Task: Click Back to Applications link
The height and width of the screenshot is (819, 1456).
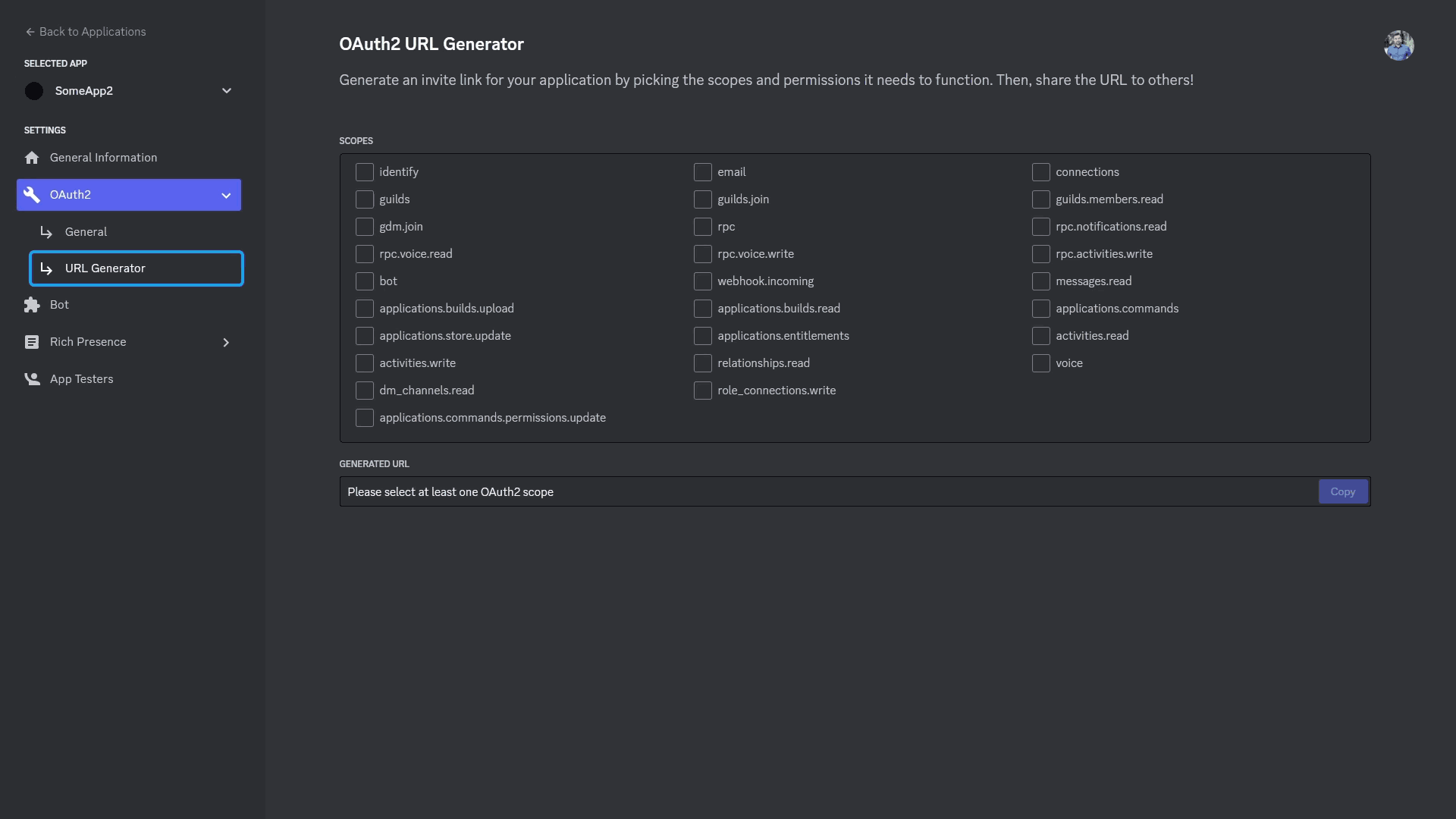Action: point(84,32)
